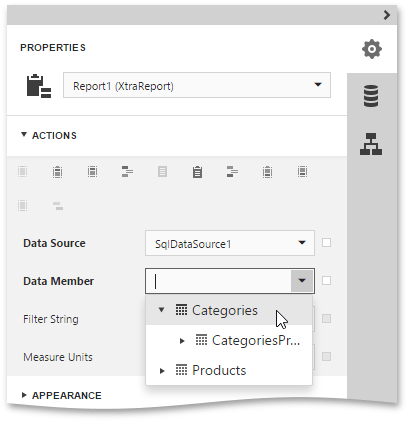Click the Data Member dropdown arrow button

click(x=302, y=281)
